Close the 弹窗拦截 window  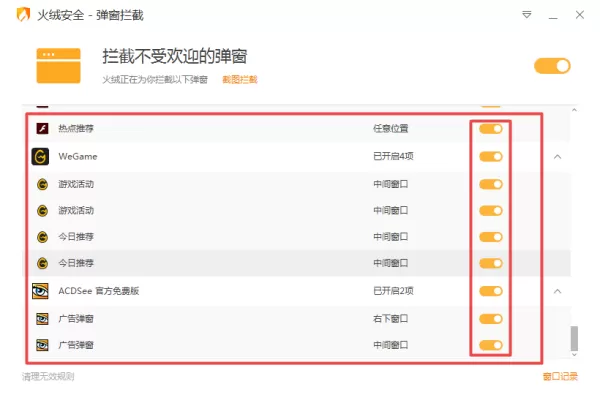coord(580,15)
